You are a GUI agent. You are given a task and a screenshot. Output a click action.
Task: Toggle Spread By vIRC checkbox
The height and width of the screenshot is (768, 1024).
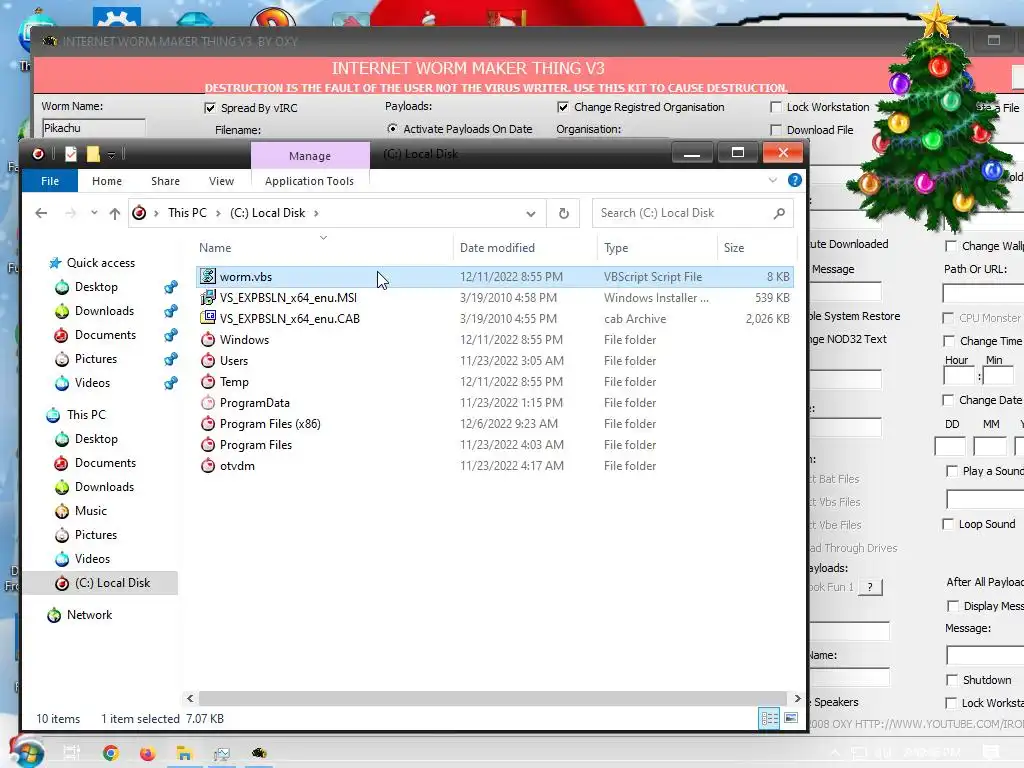210,108
